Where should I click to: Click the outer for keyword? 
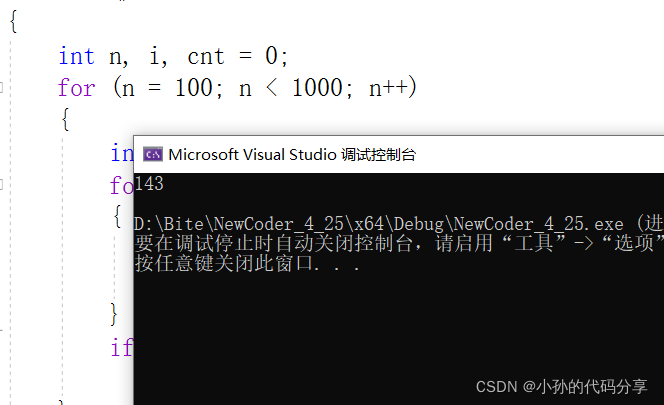pos(76,88)
